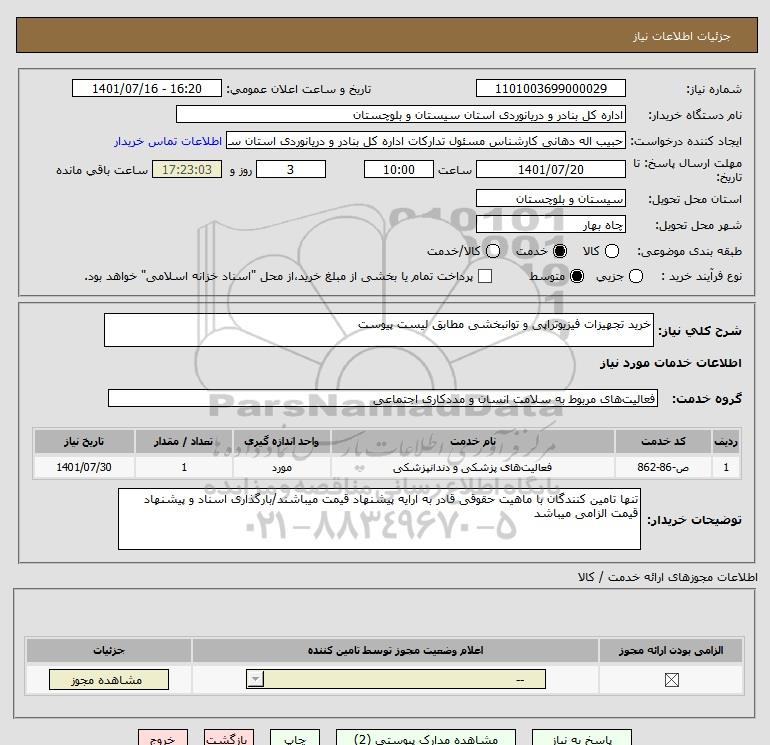This screenshot has width=770, height=745.
Task: Click بازگشت back button
Action: pos(229,738)
